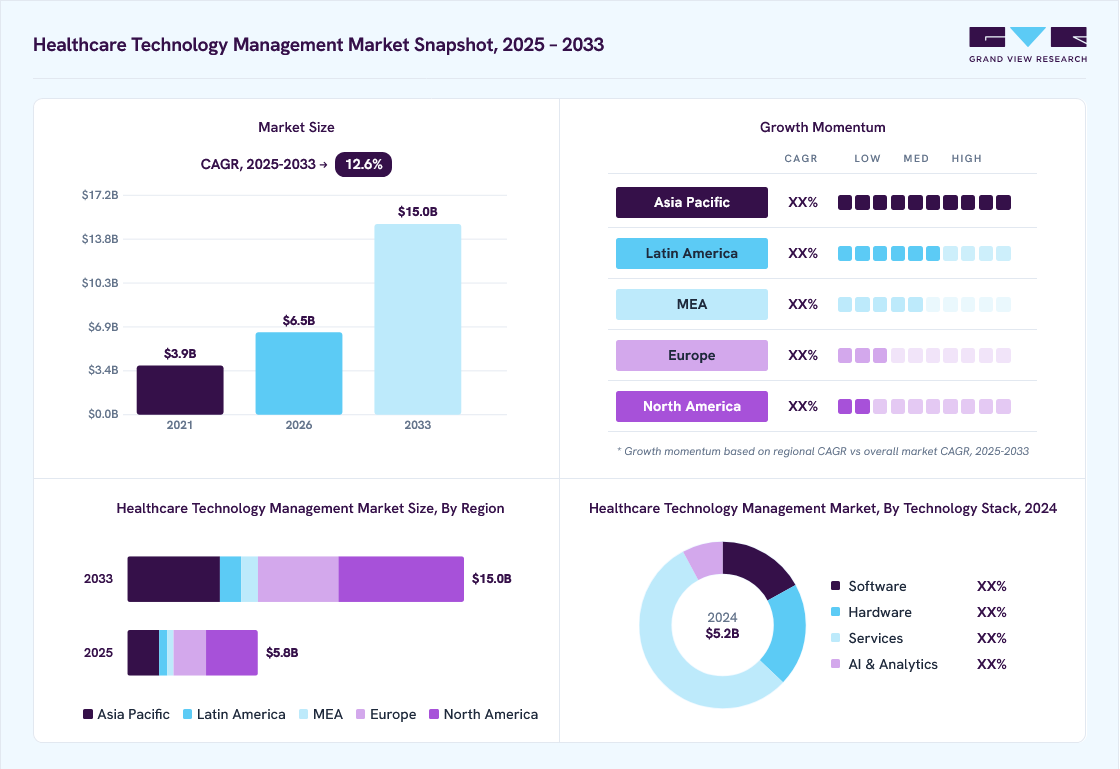Click the $15.0B label above 2033 bar
The image size is (1120, 769).
[418, 211]
